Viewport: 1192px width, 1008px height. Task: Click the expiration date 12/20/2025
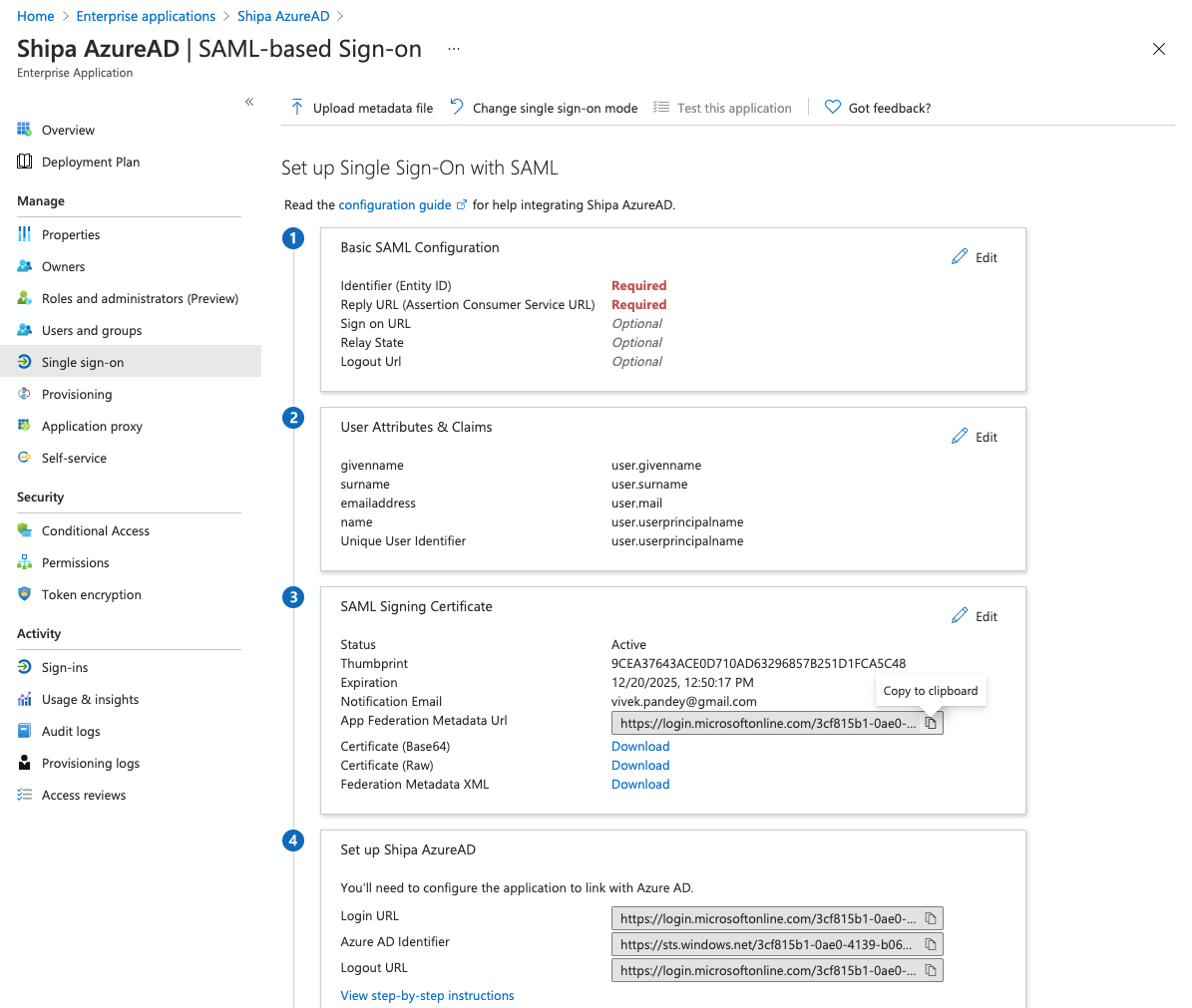(682, 682)
